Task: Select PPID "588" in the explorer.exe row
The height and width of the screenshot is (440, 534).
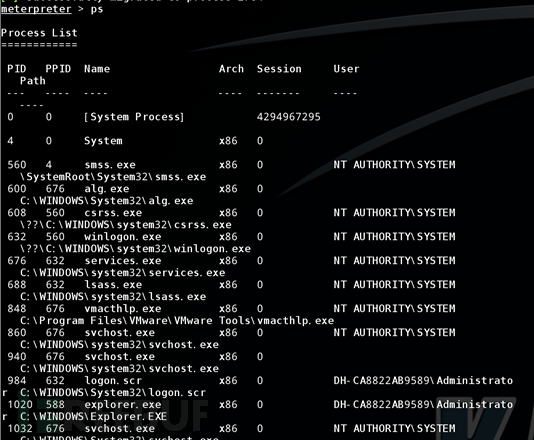Action: pos(55,405)
